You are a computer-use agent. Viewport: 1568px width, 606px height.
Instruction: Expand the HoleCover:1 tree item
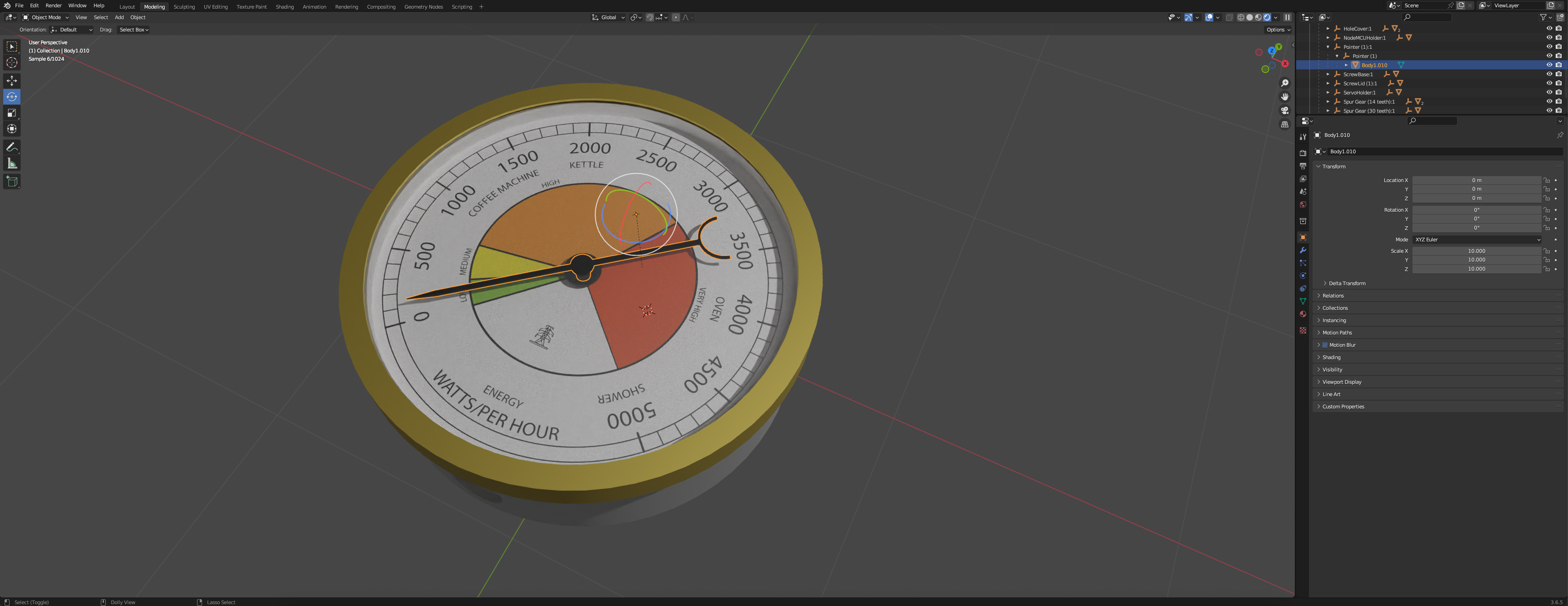(x=1328, y=29)
